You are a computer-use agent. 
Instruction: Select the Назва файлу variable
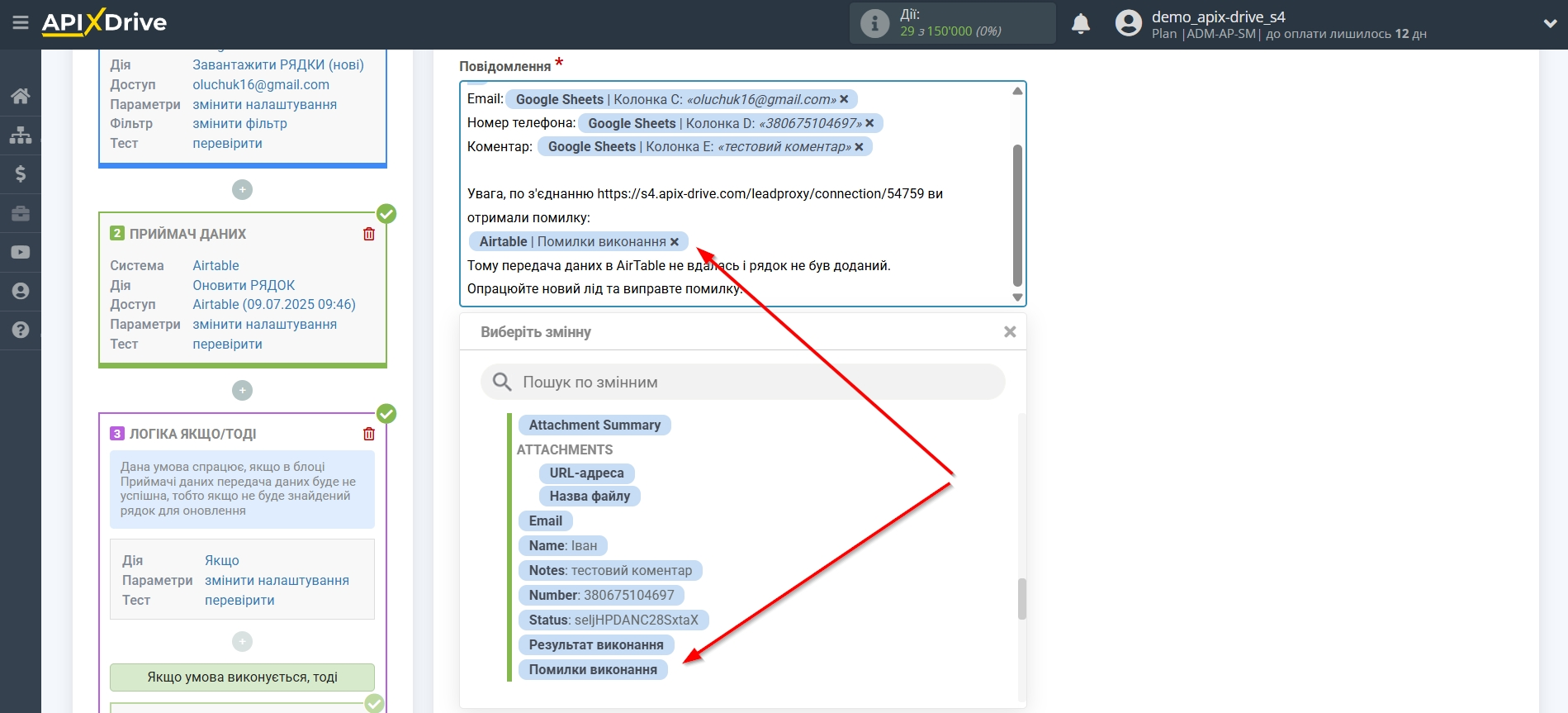coord(590,496)
